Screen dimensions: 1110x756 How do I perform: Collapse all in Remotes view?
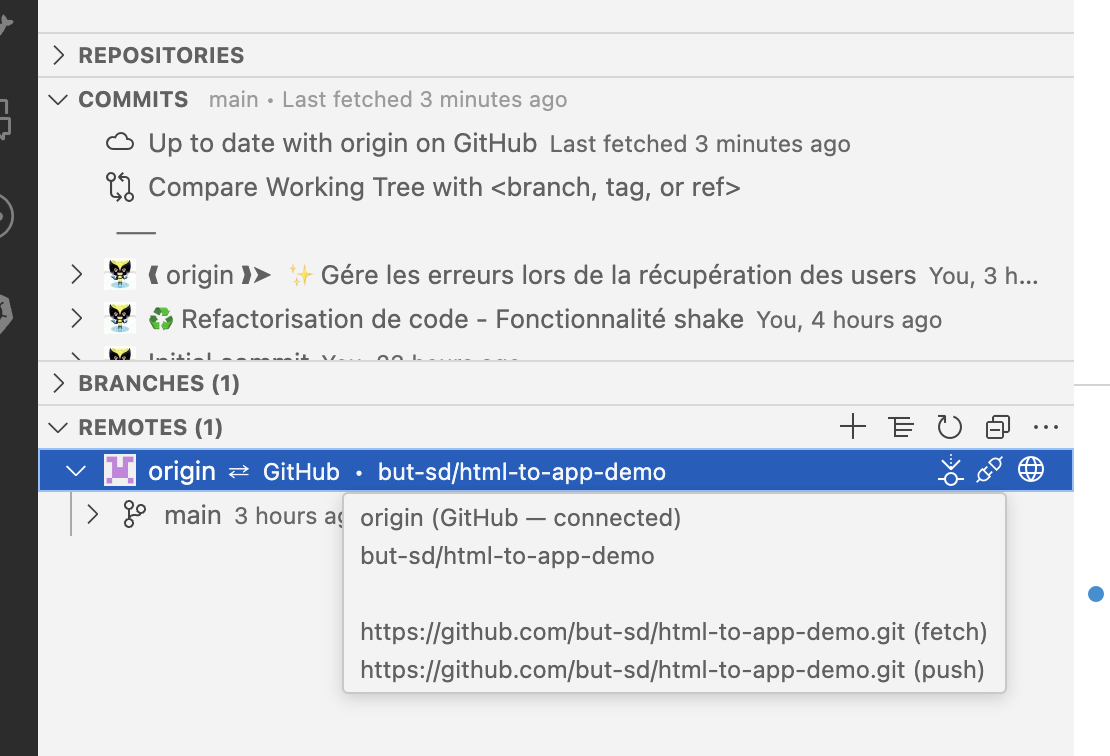997,427
